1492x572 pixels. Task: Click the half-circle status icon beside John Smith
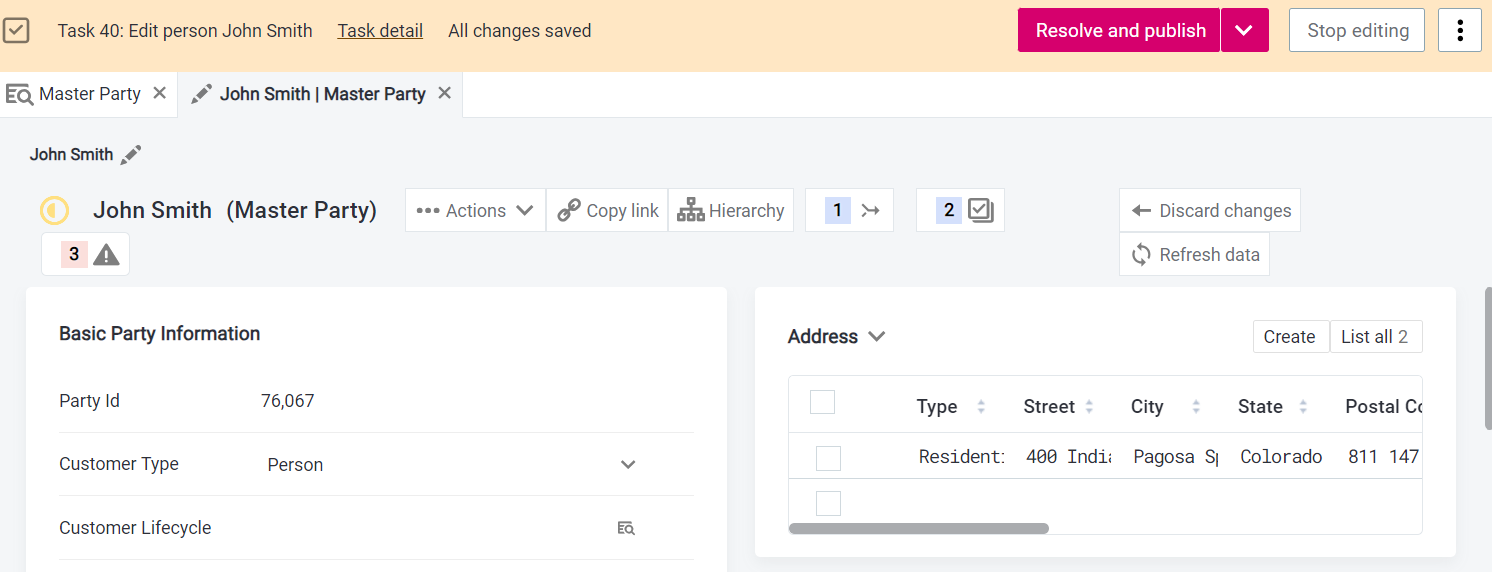(54, 211)
